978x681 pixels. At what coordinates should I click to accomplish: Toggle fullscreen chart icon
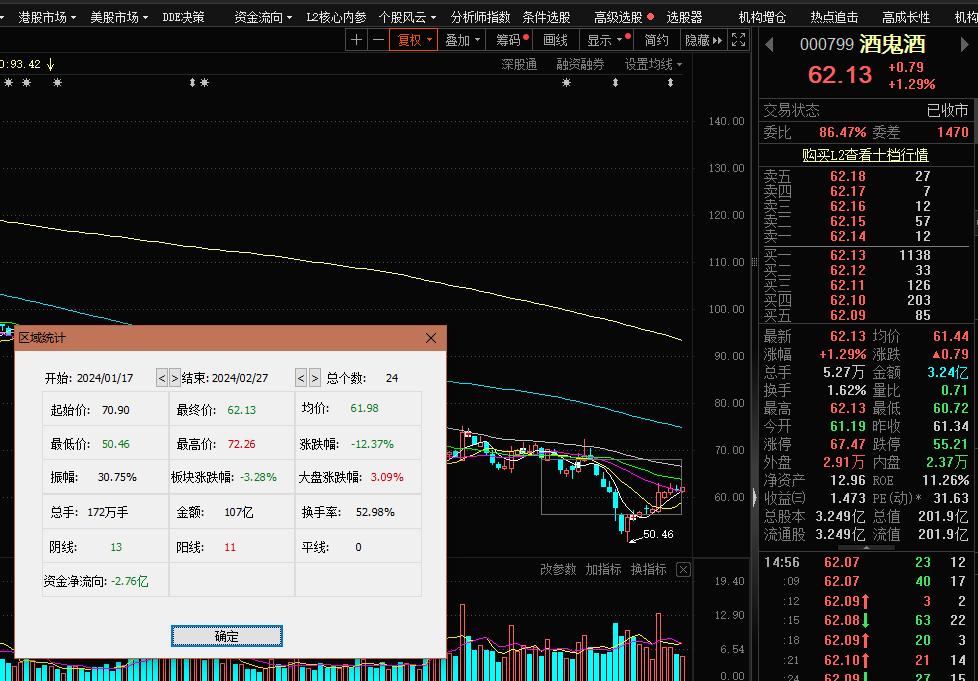[x=738, y=40]
